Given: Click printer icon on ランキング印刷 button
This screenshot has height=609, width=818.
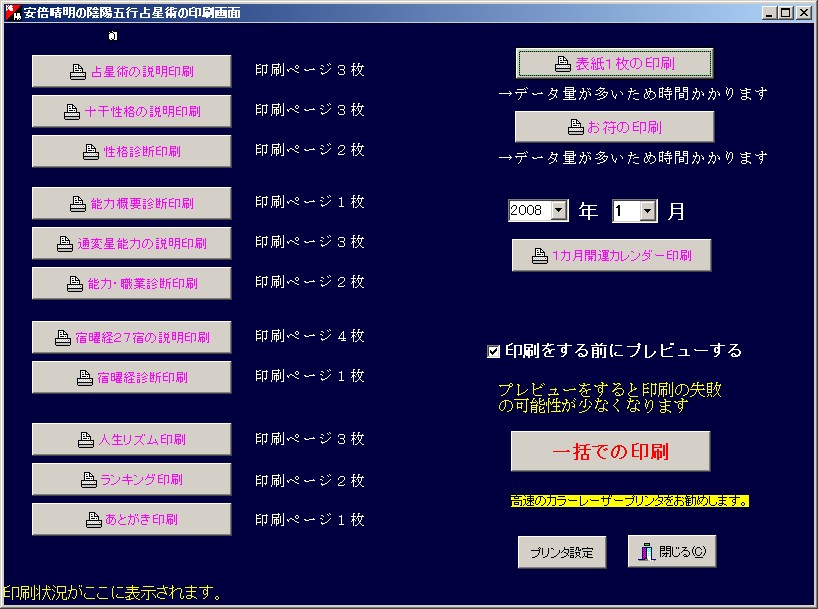Looking at the screenshot, I should [x=89, y=480].
